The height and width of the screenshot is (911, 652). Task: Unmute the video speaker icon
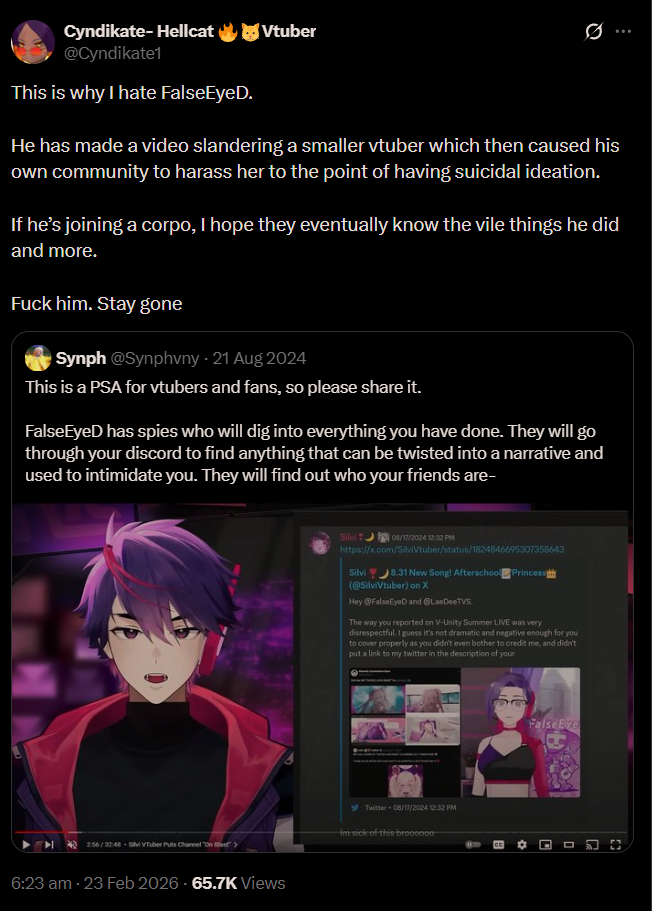[72, 844]
